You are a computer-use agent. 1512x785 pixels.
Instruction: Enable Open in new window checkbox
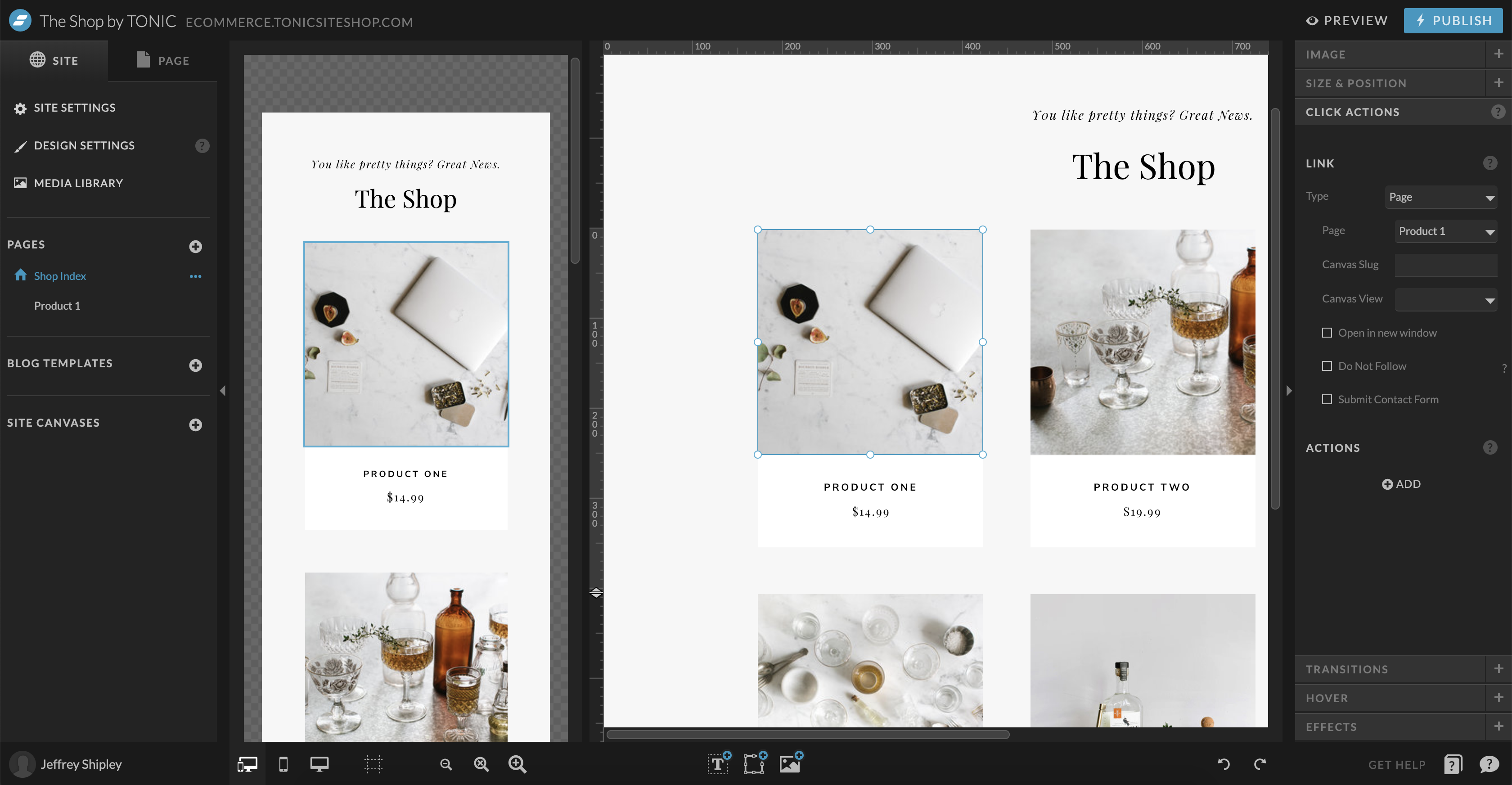(x=1327, y=333)
